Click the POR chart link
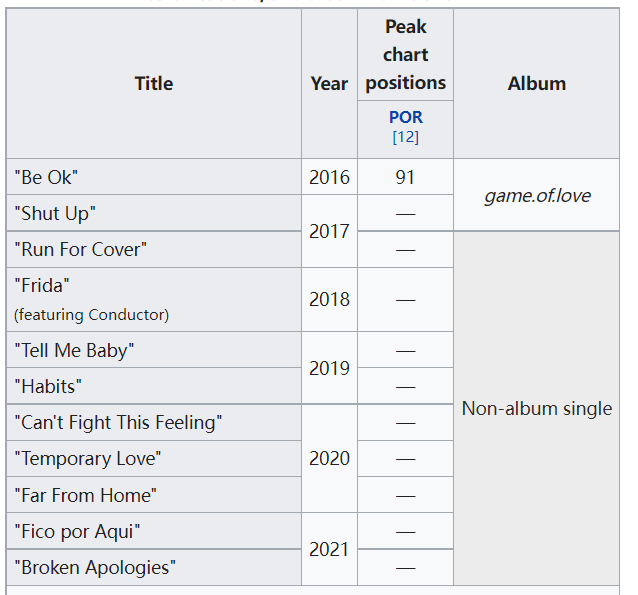This screenshot has width=638, height=595. (x=405, y=117)
